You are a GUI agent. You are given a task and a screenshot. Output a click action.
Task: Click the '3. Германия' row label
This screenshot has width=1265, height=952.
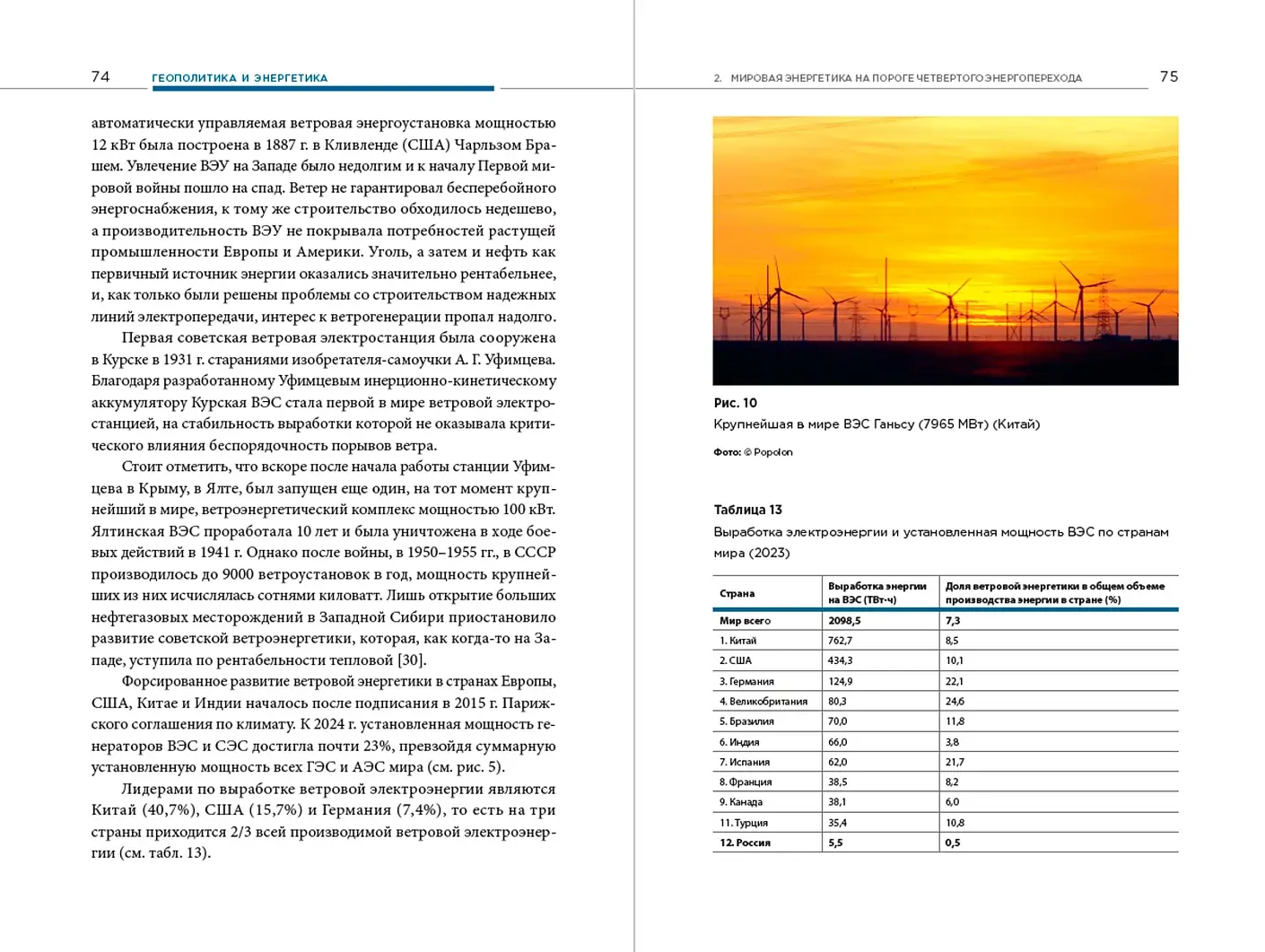tap(746, 681)
